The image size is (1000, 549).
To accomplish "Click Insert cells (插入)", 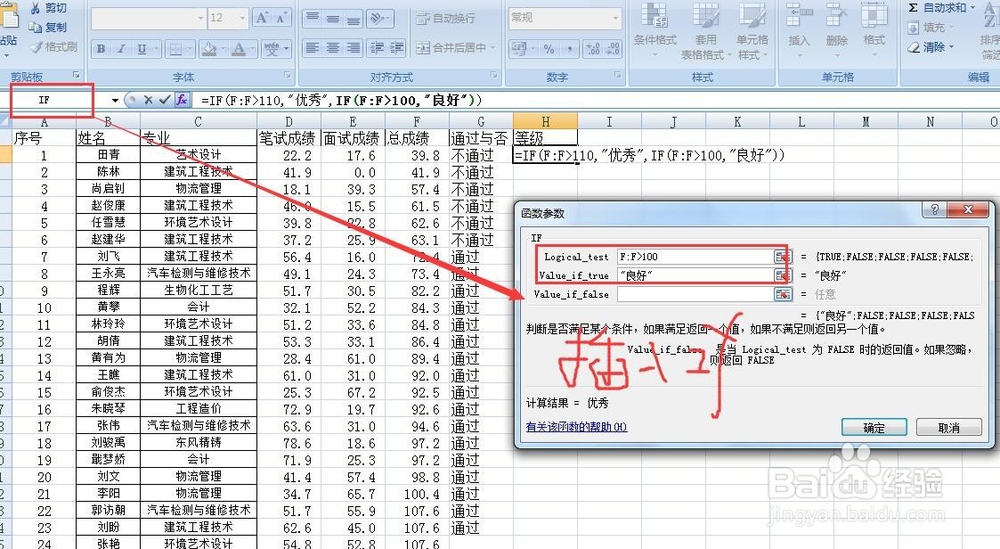I will click(798, 31).
